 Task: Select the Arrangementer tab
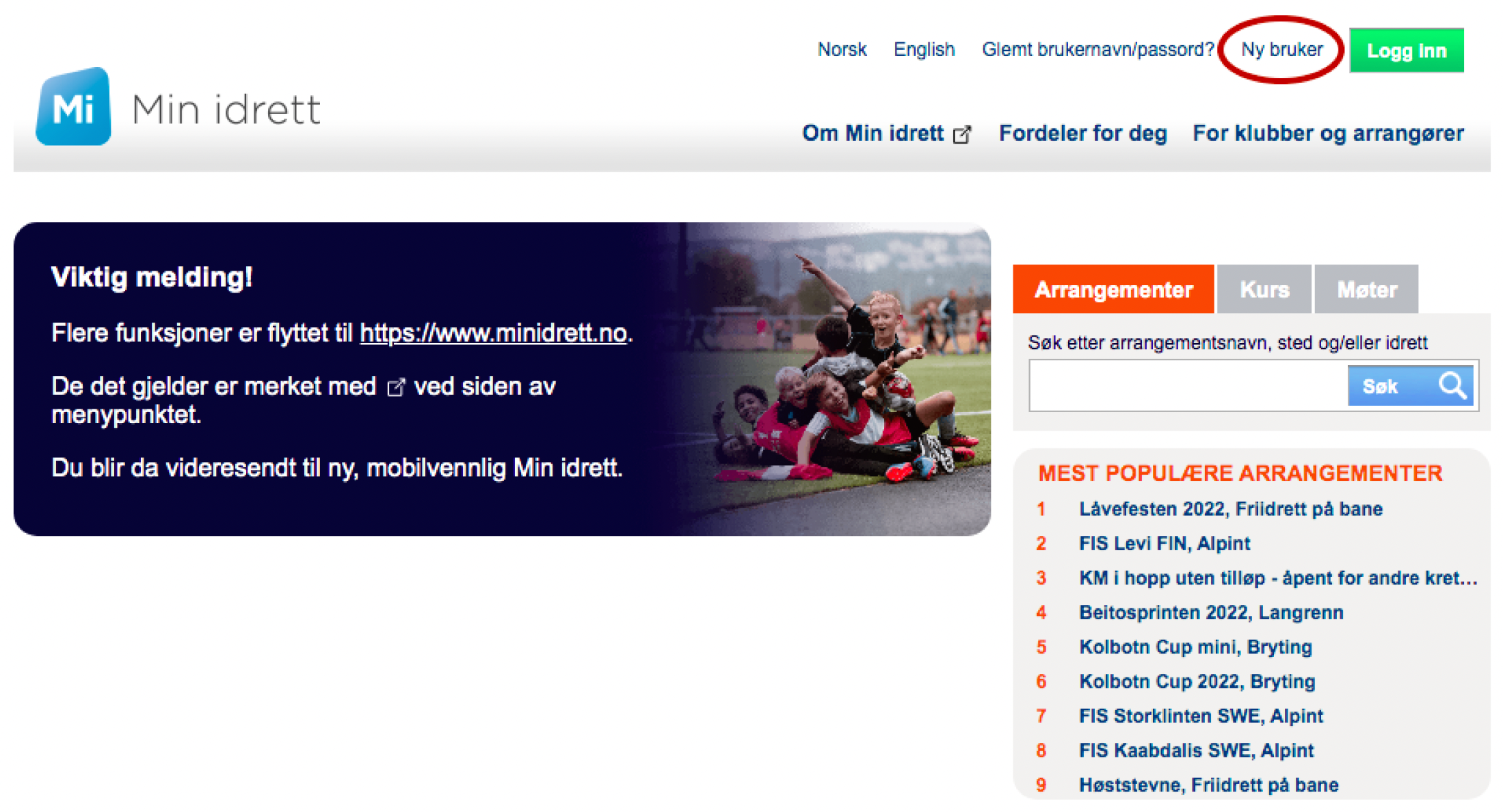click(1113, 290)
